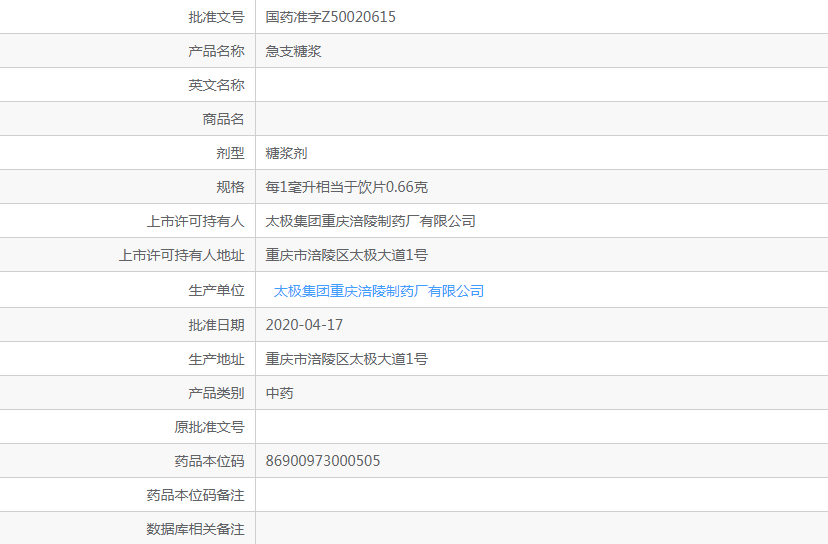828x544 pixels.
Task: Click the 数据库相关备注 row label
Action: click(195, 529)
